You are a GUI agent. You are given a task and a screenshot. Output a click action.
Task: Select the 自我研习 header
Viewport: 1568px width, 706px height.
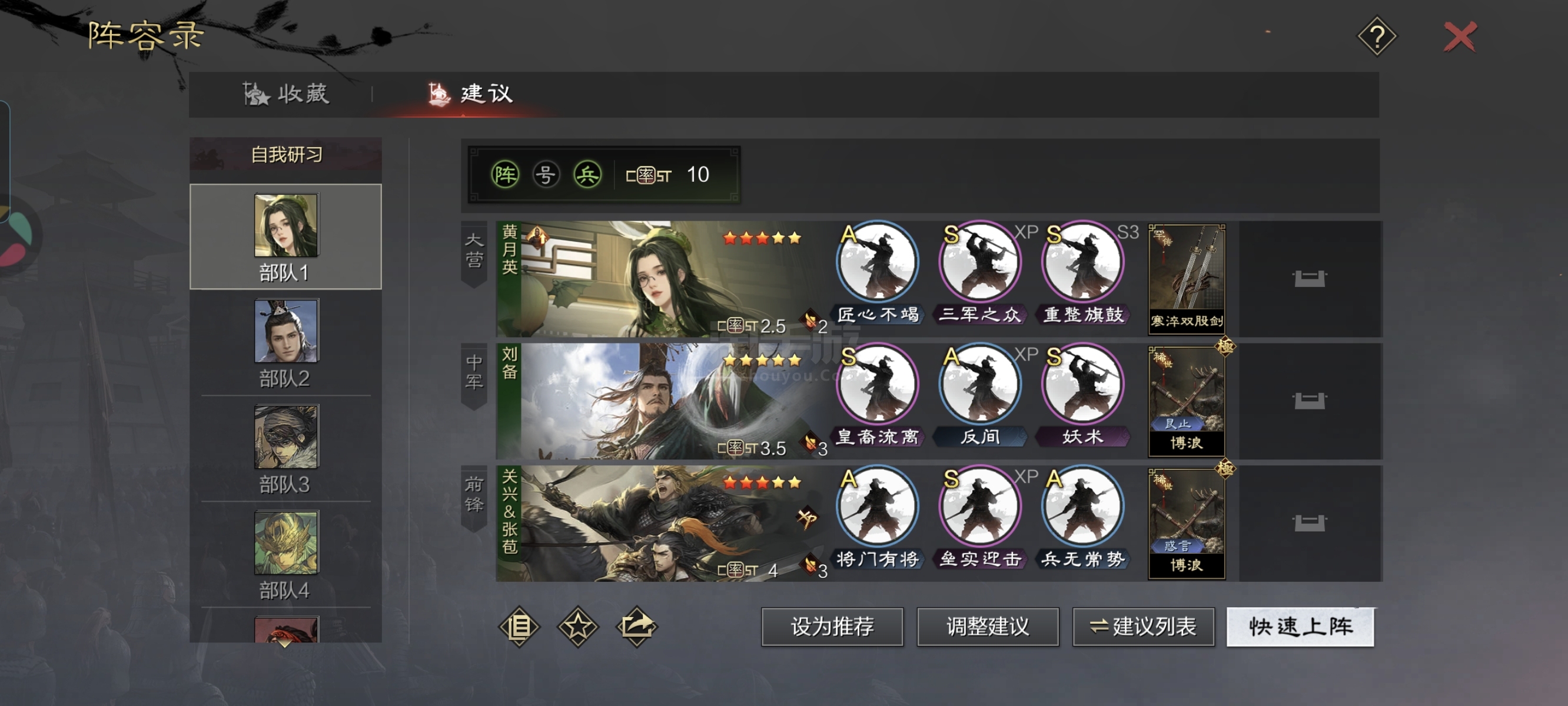click(286, 155)
